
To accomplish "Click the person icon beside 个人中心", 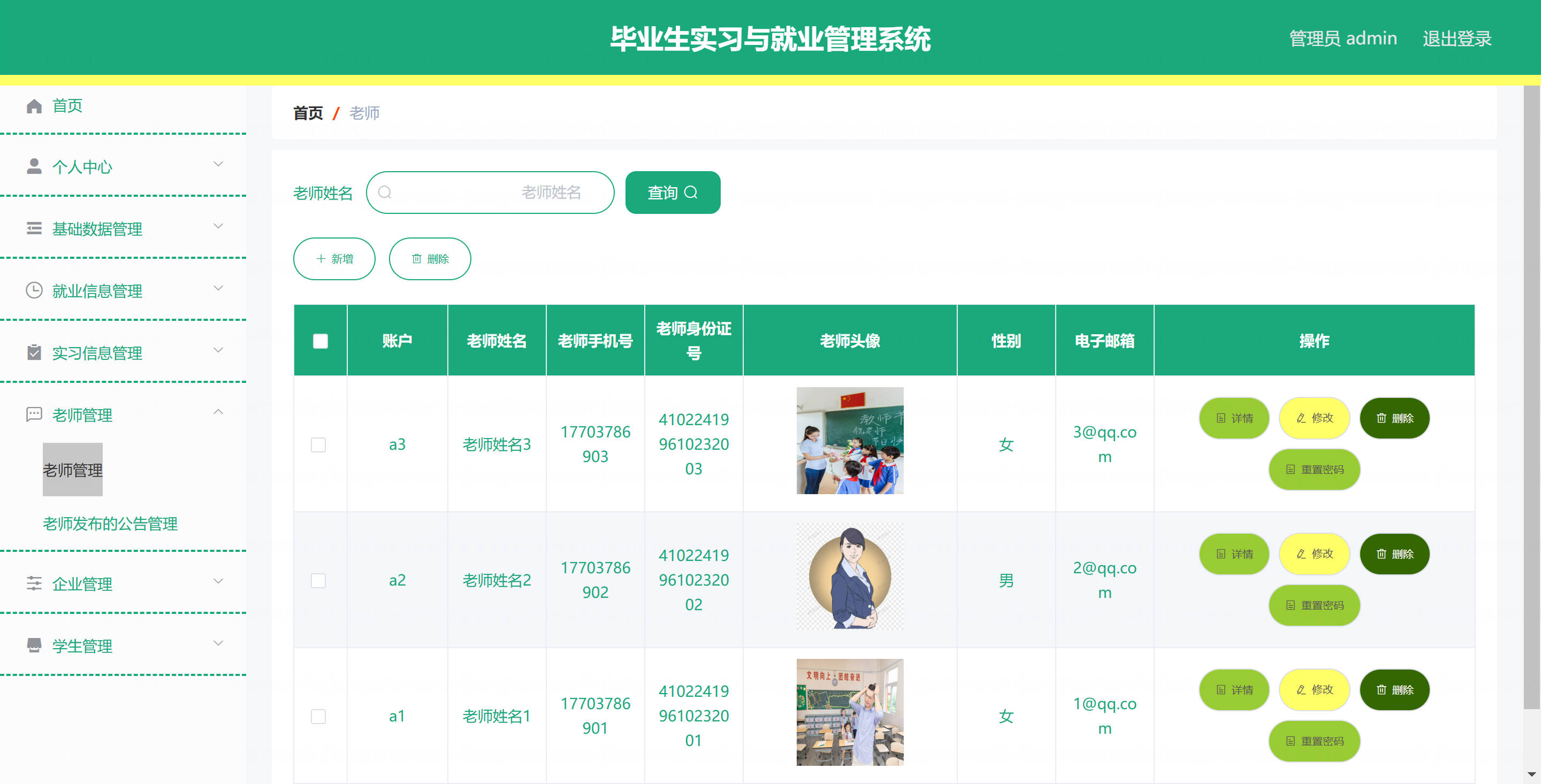I will (x=34, y=166).
